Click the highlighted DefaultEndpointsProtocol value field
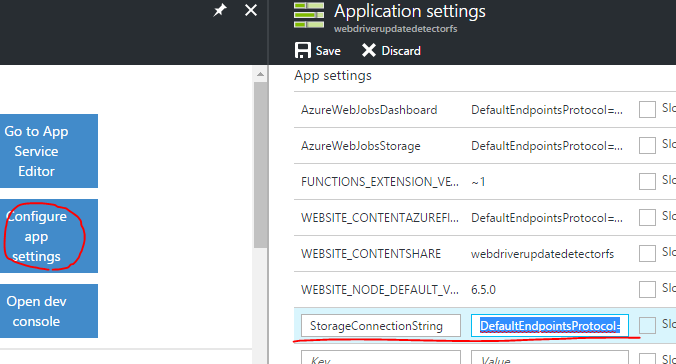The image size is (676, 364). [550, 326]
